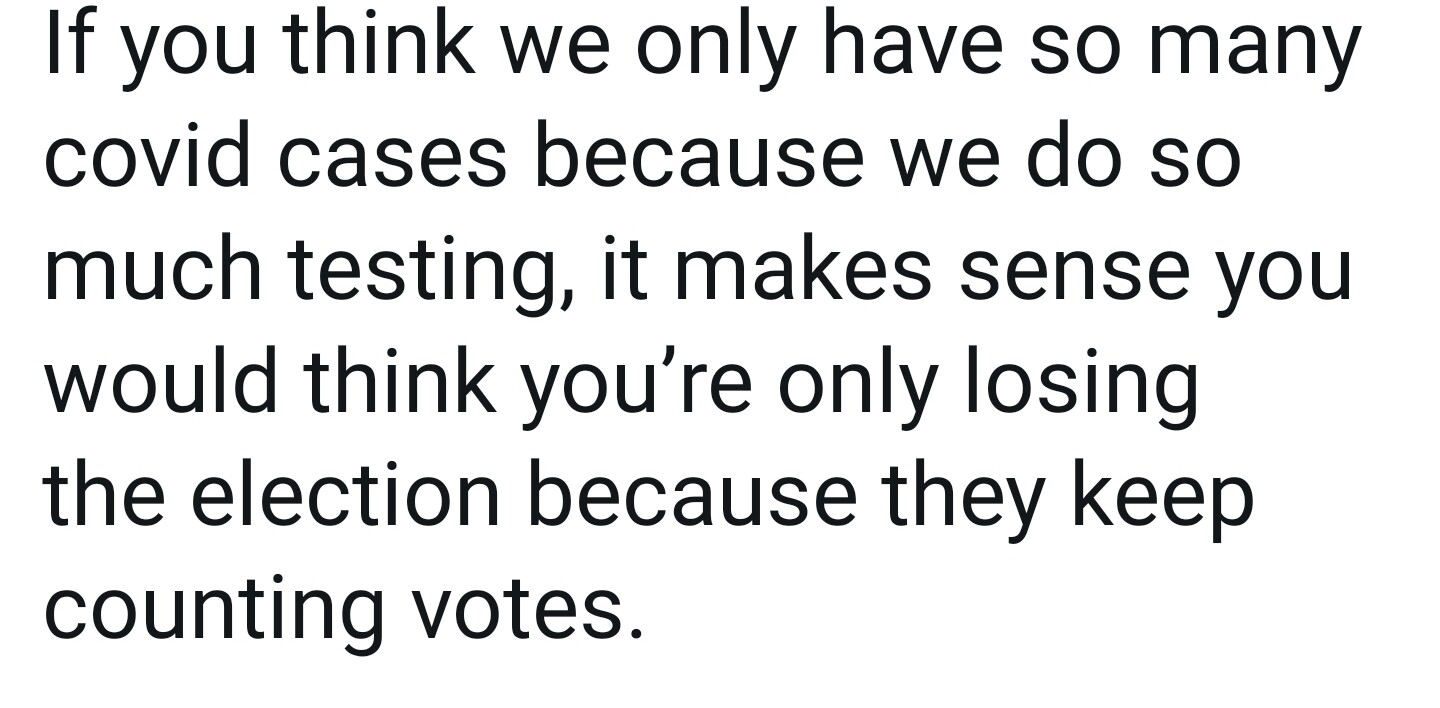
Task: Click the word "it" after the comma
Action: click(x=619, y=272)
